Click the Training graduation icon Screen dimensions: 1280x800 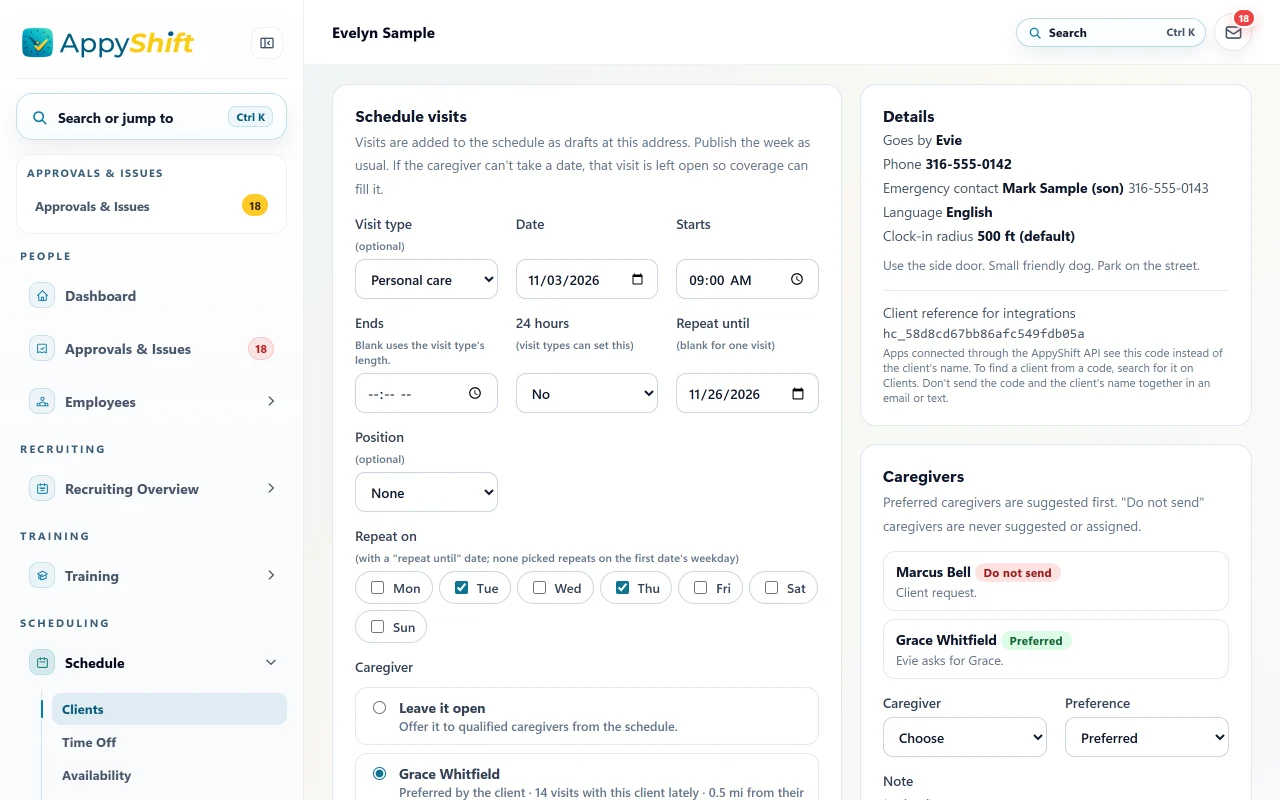point(42,576)
